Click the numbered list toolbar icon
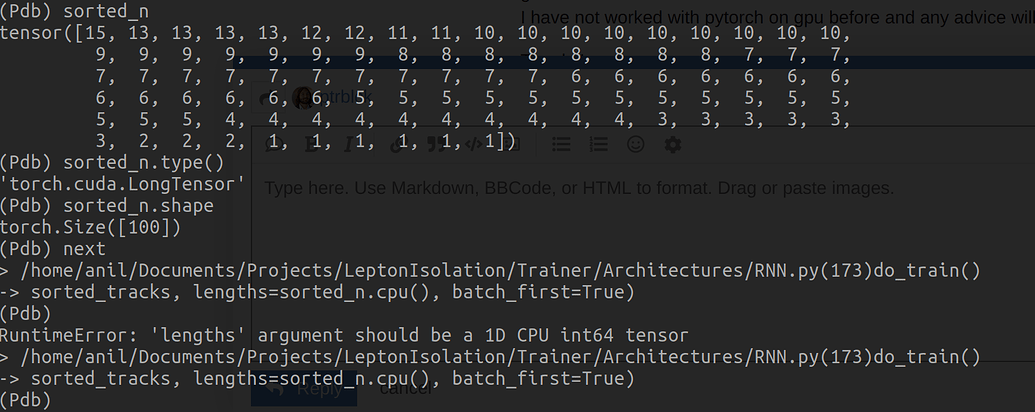This screenshot has width=1035, height=412. pyautogui.click(x=598, y=144)
